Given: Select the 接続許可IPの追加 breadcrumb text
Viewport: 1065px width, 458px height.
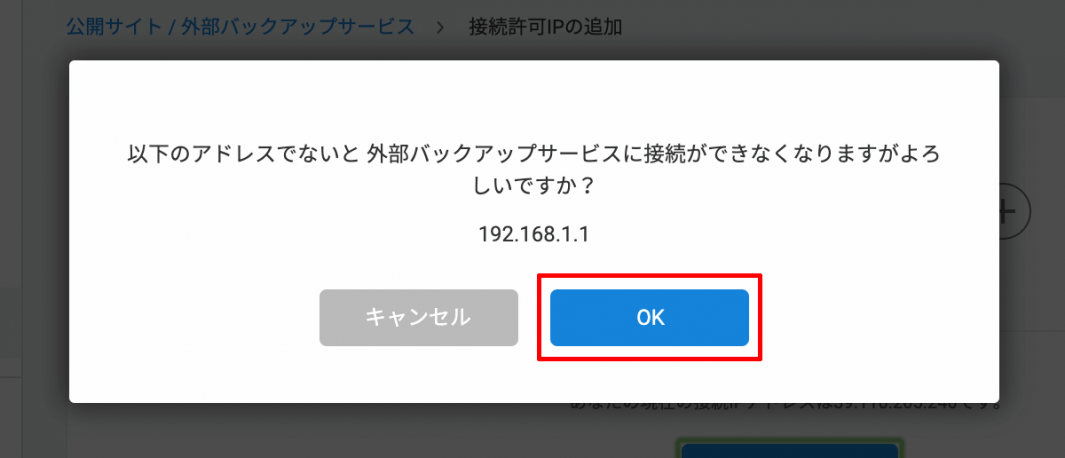Looking at the screenshot, I should (x=545, y=27).
